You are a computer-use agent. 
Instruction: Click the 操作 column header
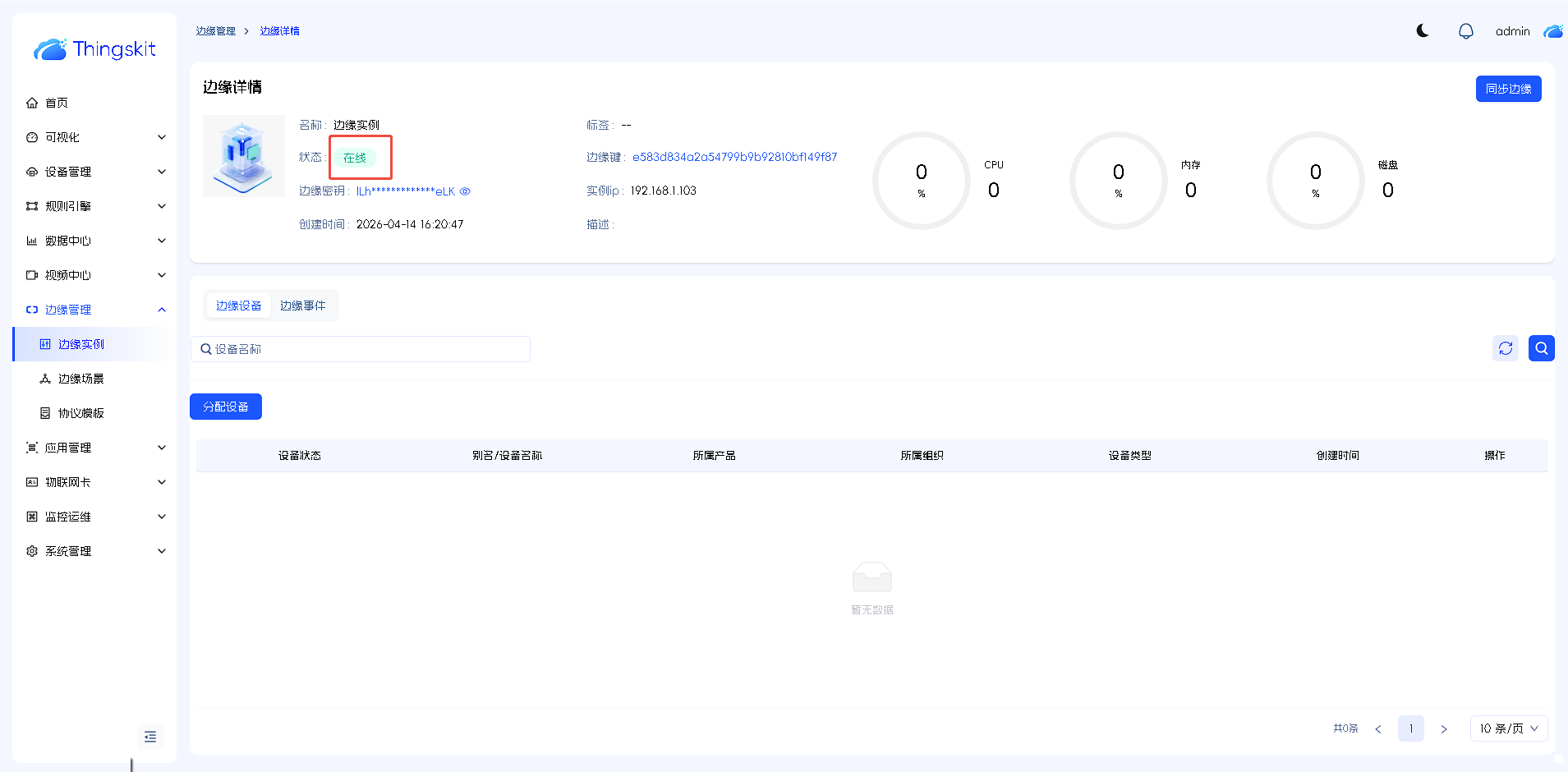click(1495, 456)
